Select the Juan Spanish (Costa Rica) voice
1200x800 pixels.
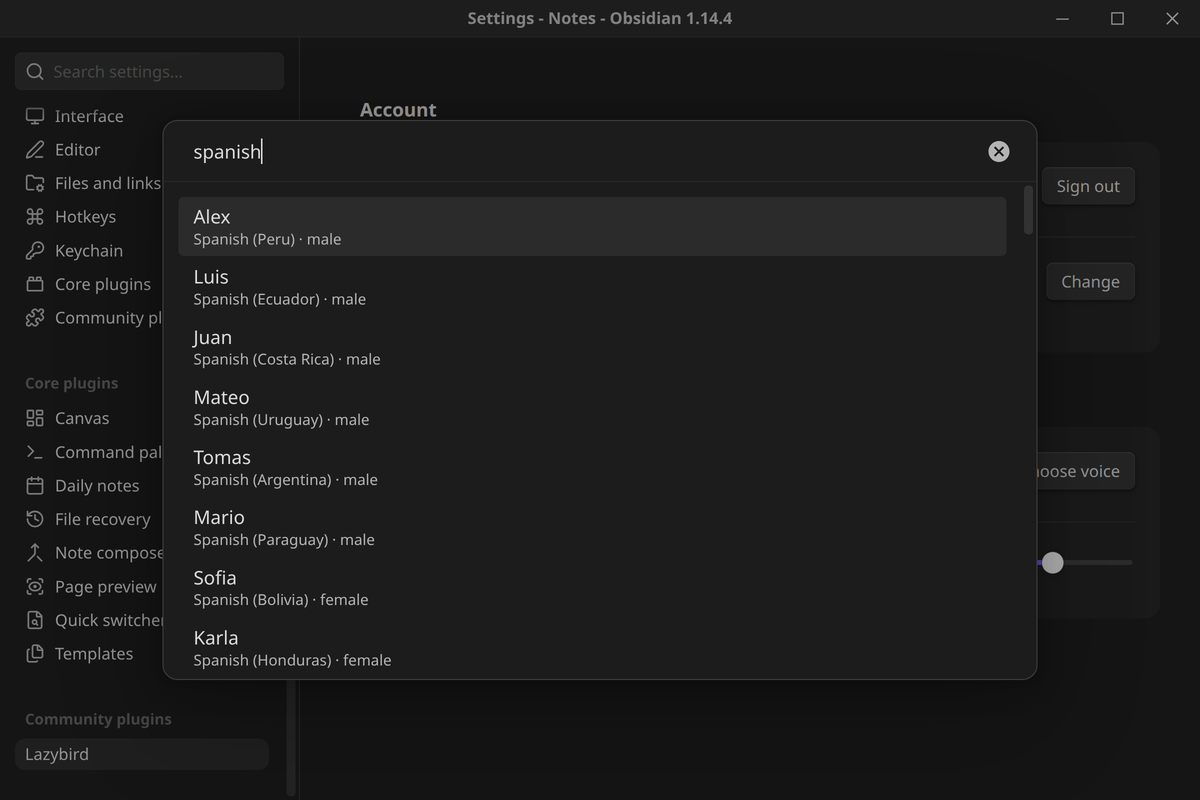(x=592, y=346)
